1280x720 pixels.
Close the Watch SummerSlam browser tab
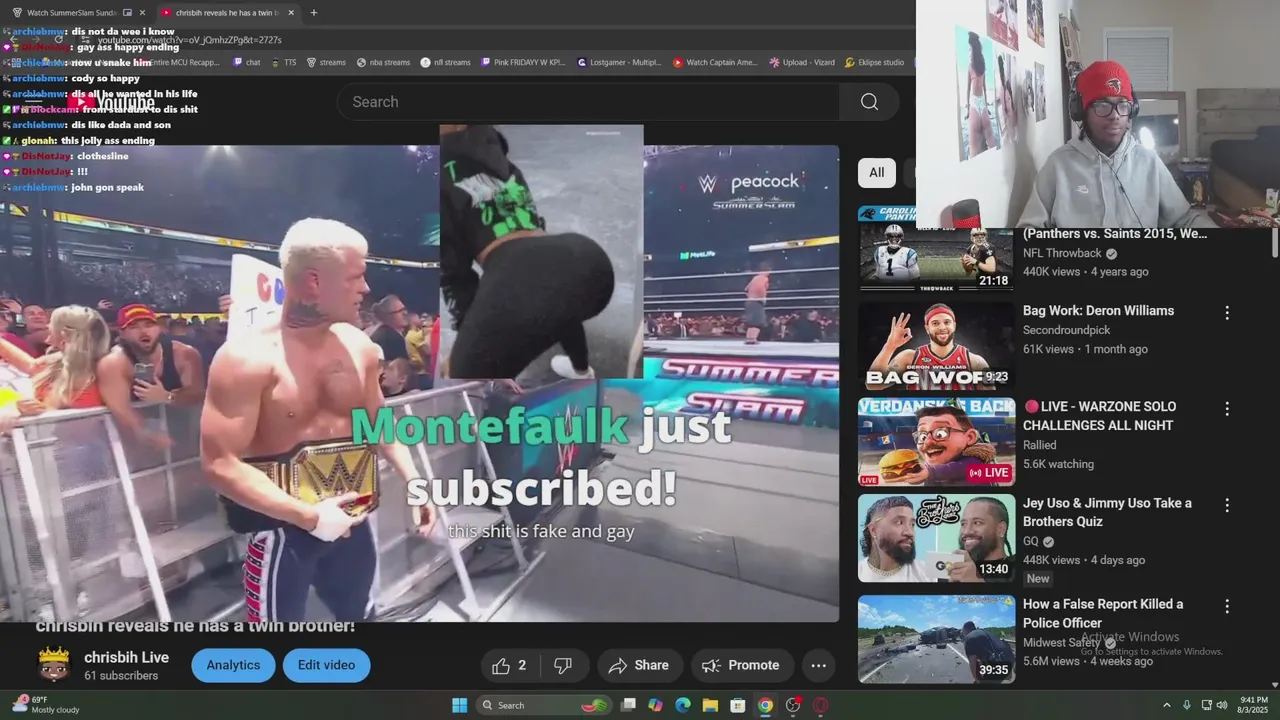142,13
